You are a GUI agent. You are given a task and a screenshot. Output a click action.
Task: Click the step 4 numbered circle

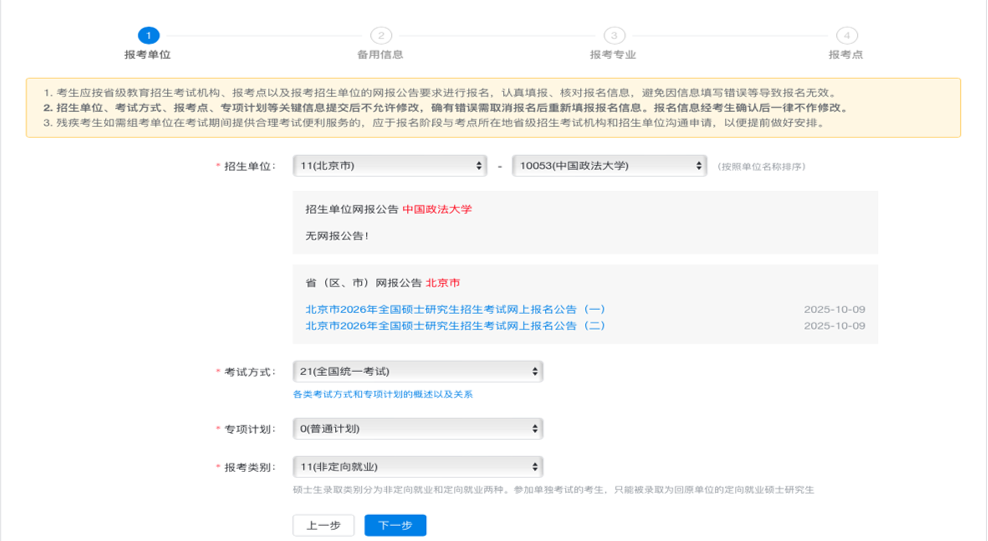pyautogui.click(x=846, y=36)
